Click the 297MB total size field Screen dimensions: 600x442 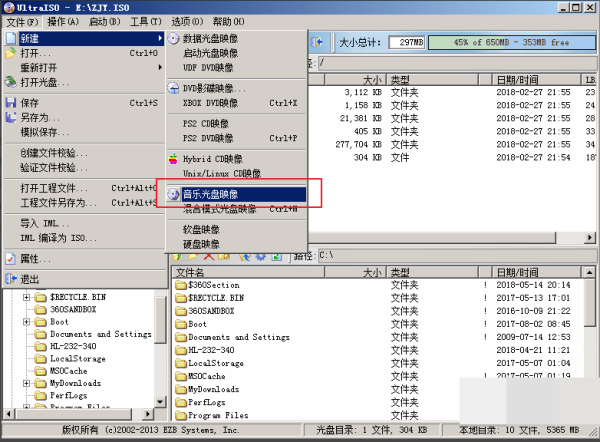(x=406, y=42)
